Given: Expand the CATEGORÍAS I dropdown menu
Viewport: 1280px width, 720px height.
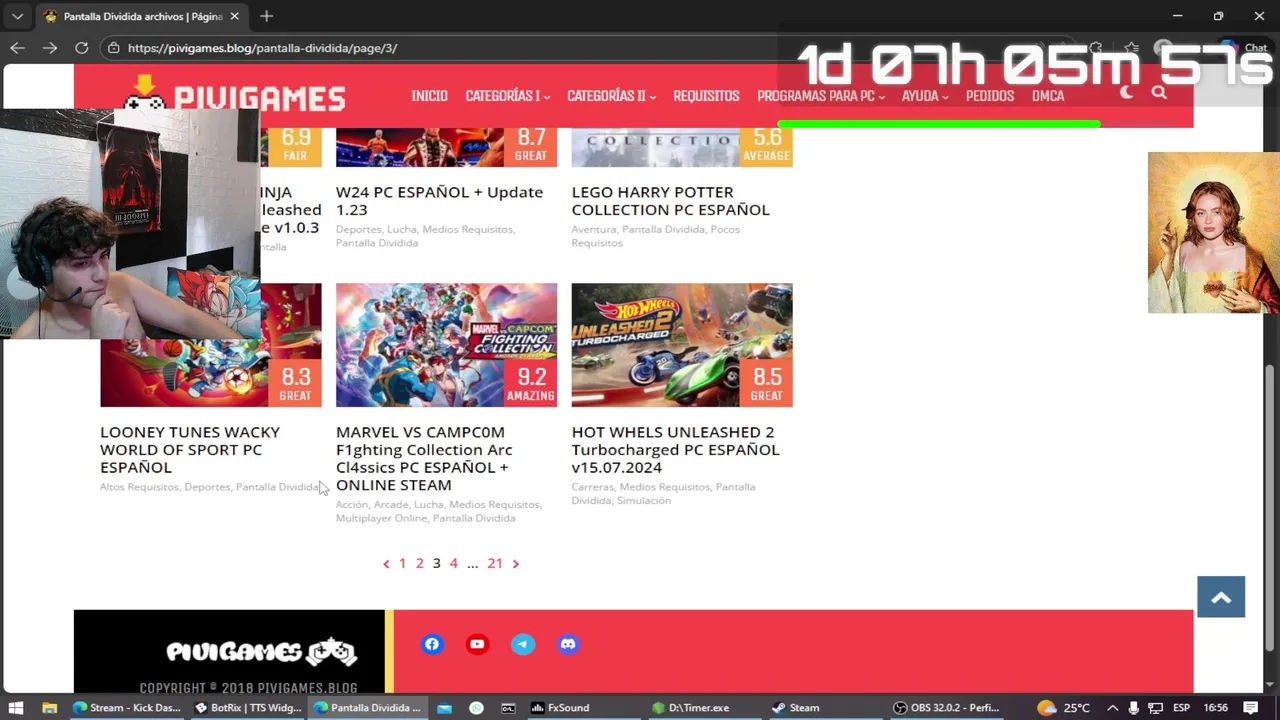Looking at the screenshot, I should [x=507, y=96].
